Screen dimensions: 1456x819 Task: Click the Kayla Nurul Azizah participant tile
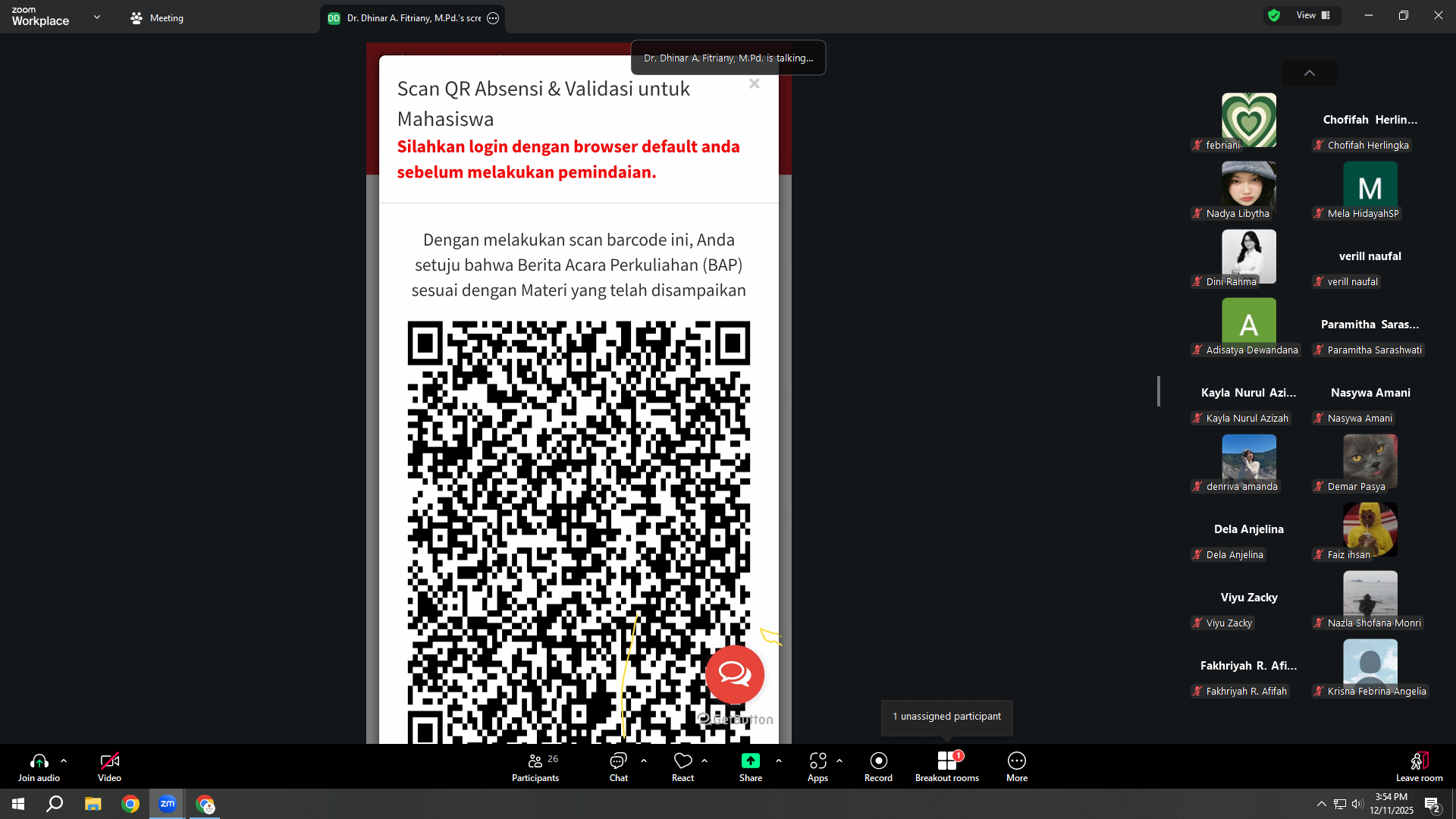coord(1249,394)
